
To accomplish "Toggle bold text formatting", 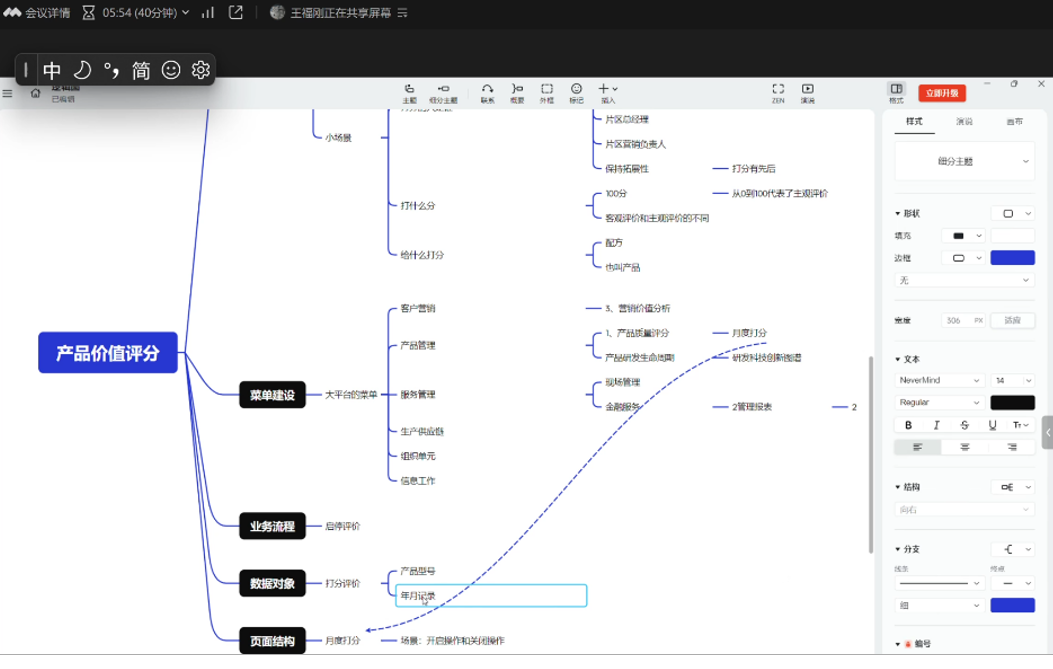I will 908,425.
